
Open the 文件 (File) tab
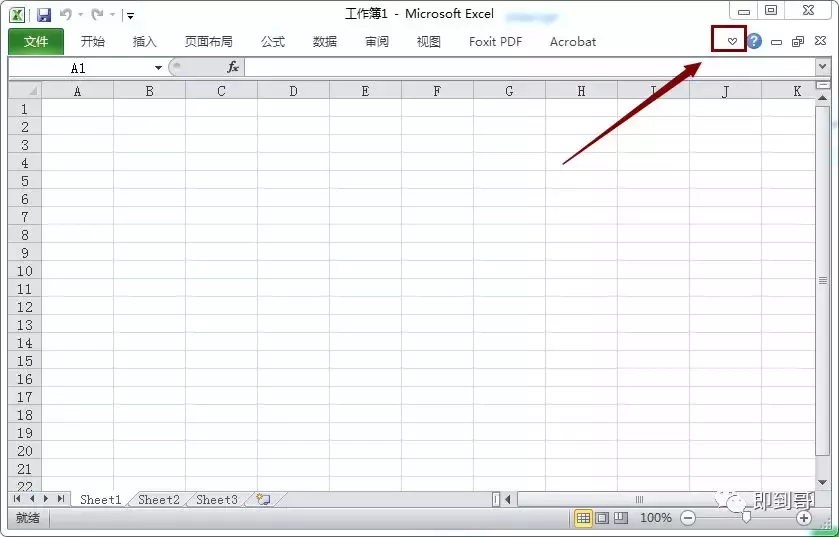tap(36, 42)
